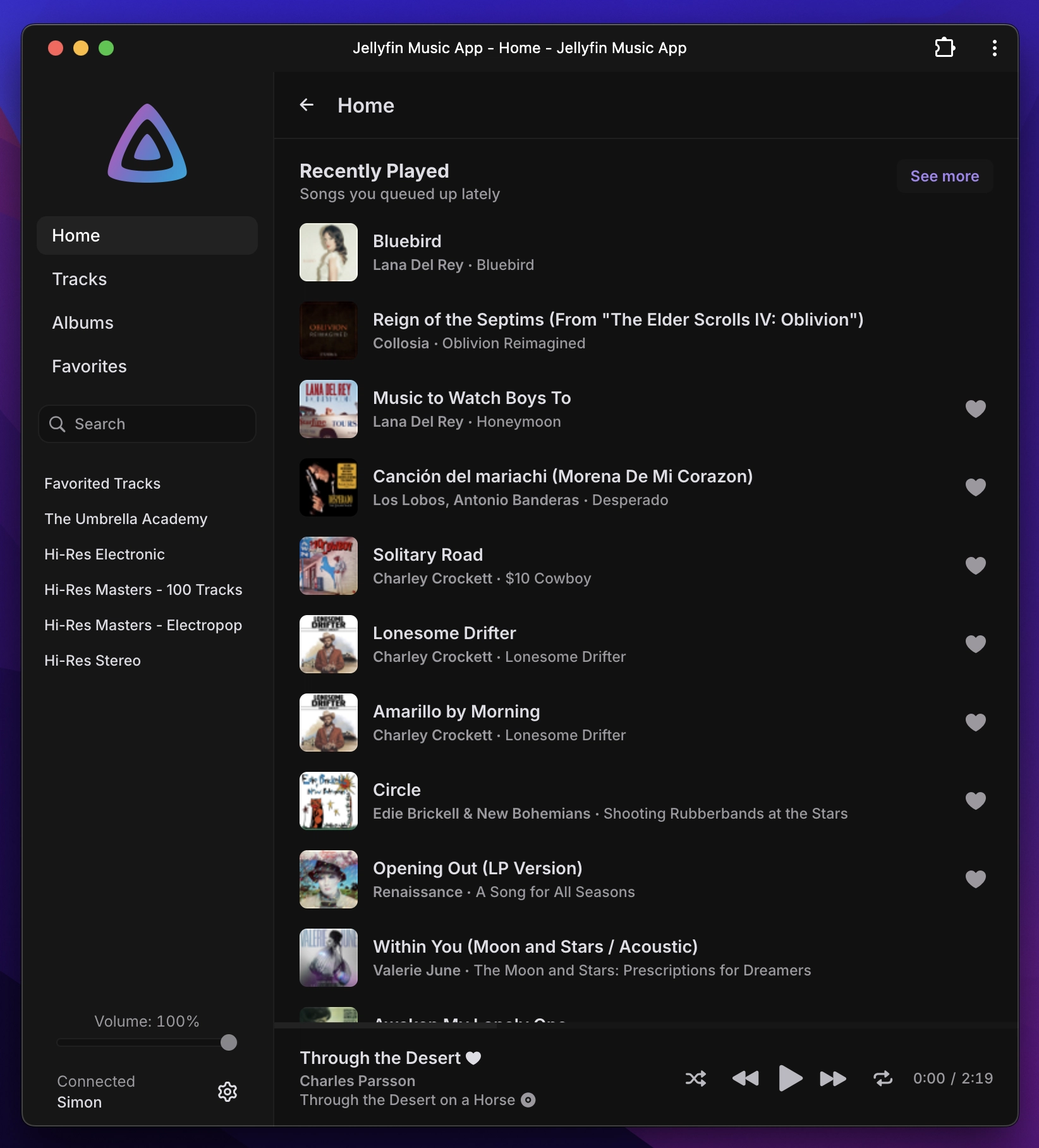Open the Tracks section
This screenshot has width=1039, height=1148.
point(147,279)
